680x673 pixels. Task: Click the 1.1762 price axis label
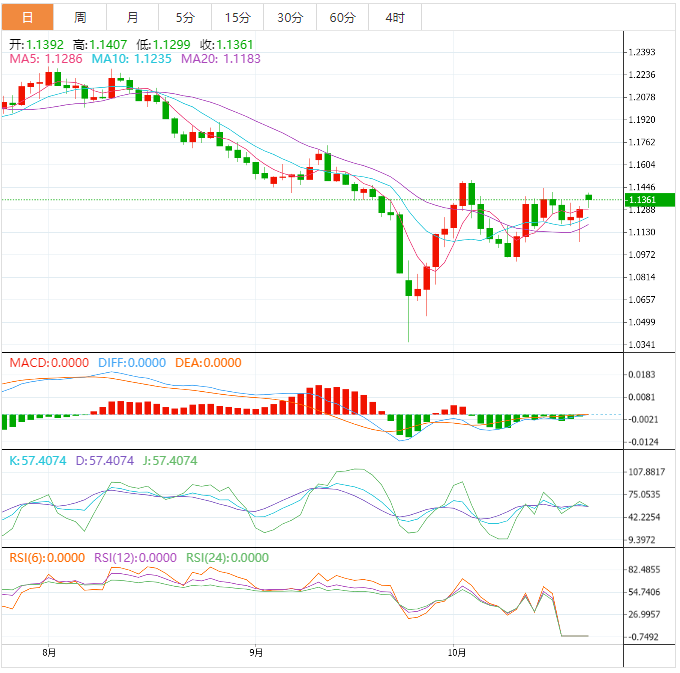pos(642,142)
